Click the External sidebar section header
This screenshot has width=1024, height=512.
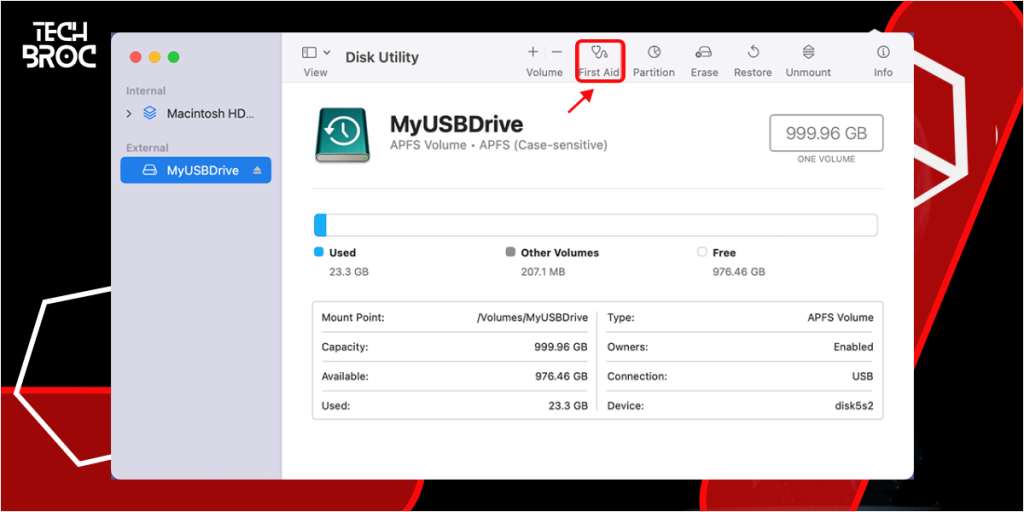pyautogui.click(x=147, y=148)
